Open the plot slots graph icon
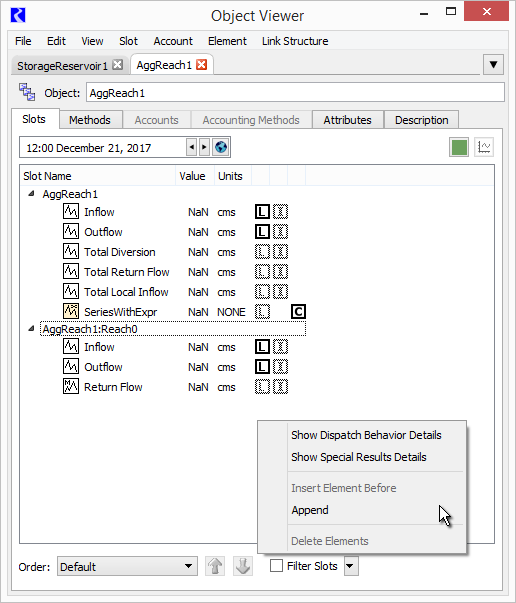 484,147
